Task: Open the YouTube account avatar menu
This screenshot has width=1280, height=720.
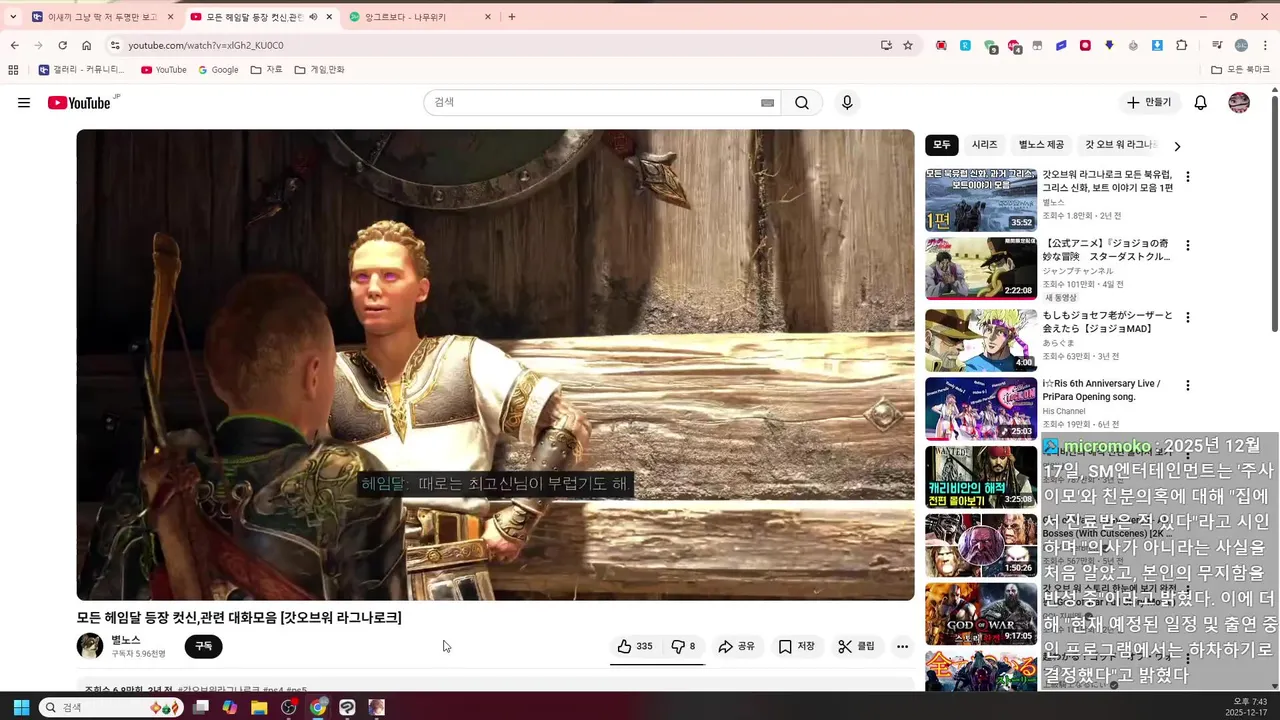Action: click(x=1239, y=103)
